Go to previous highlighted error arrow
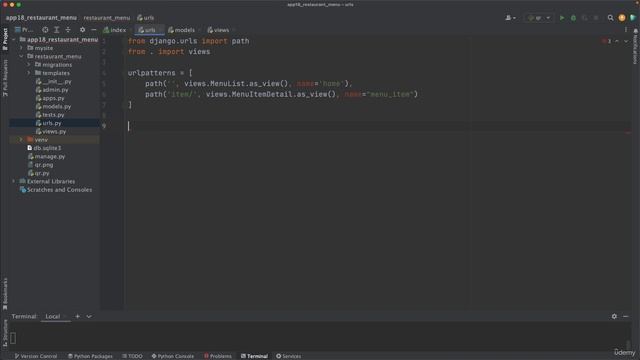 617,41
